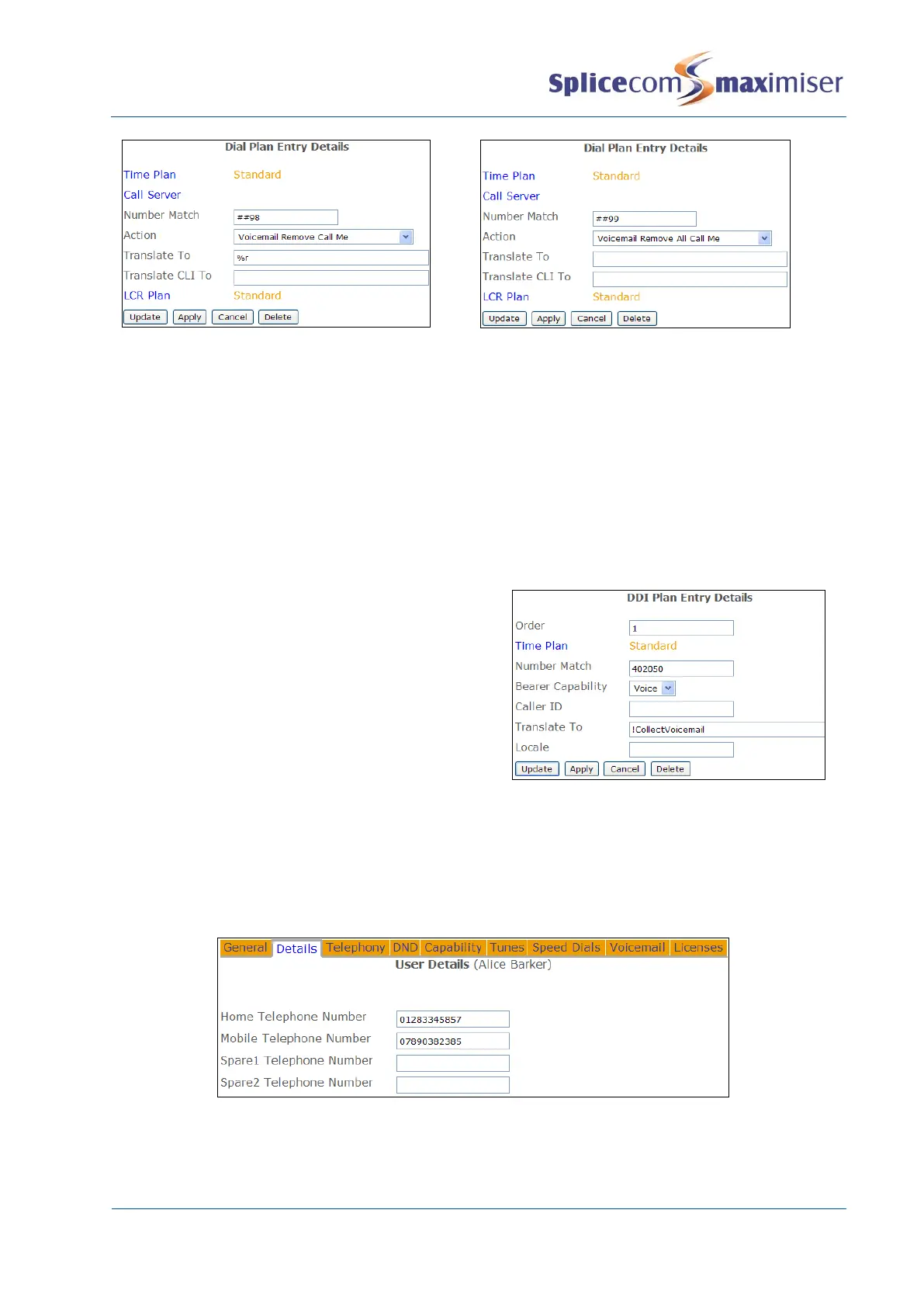924x1307 pixels.
Task: Click Apply in the ##98 dial plan panel
Action: tap(189, 317)
